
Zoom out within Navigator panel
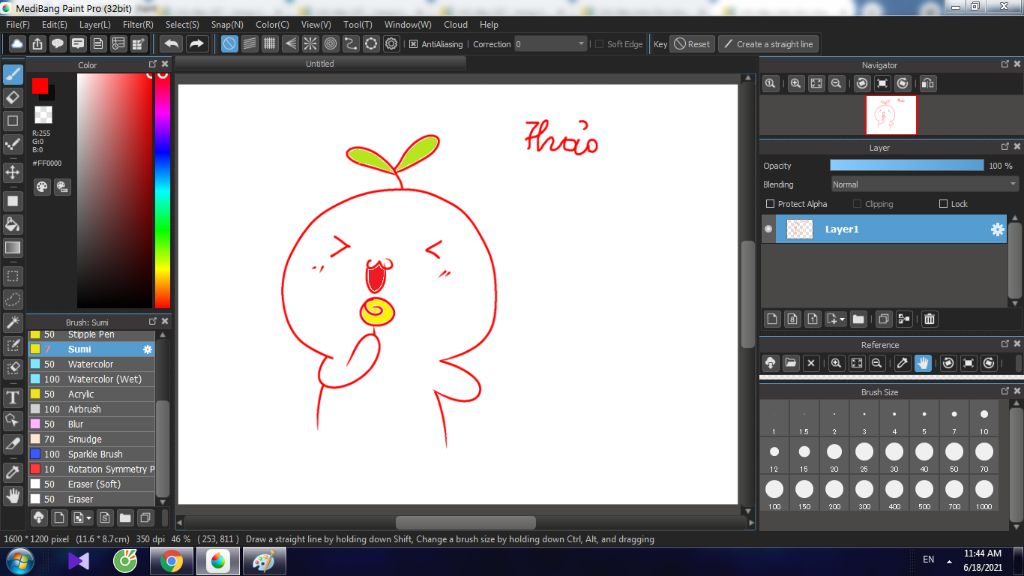[836, 83]
